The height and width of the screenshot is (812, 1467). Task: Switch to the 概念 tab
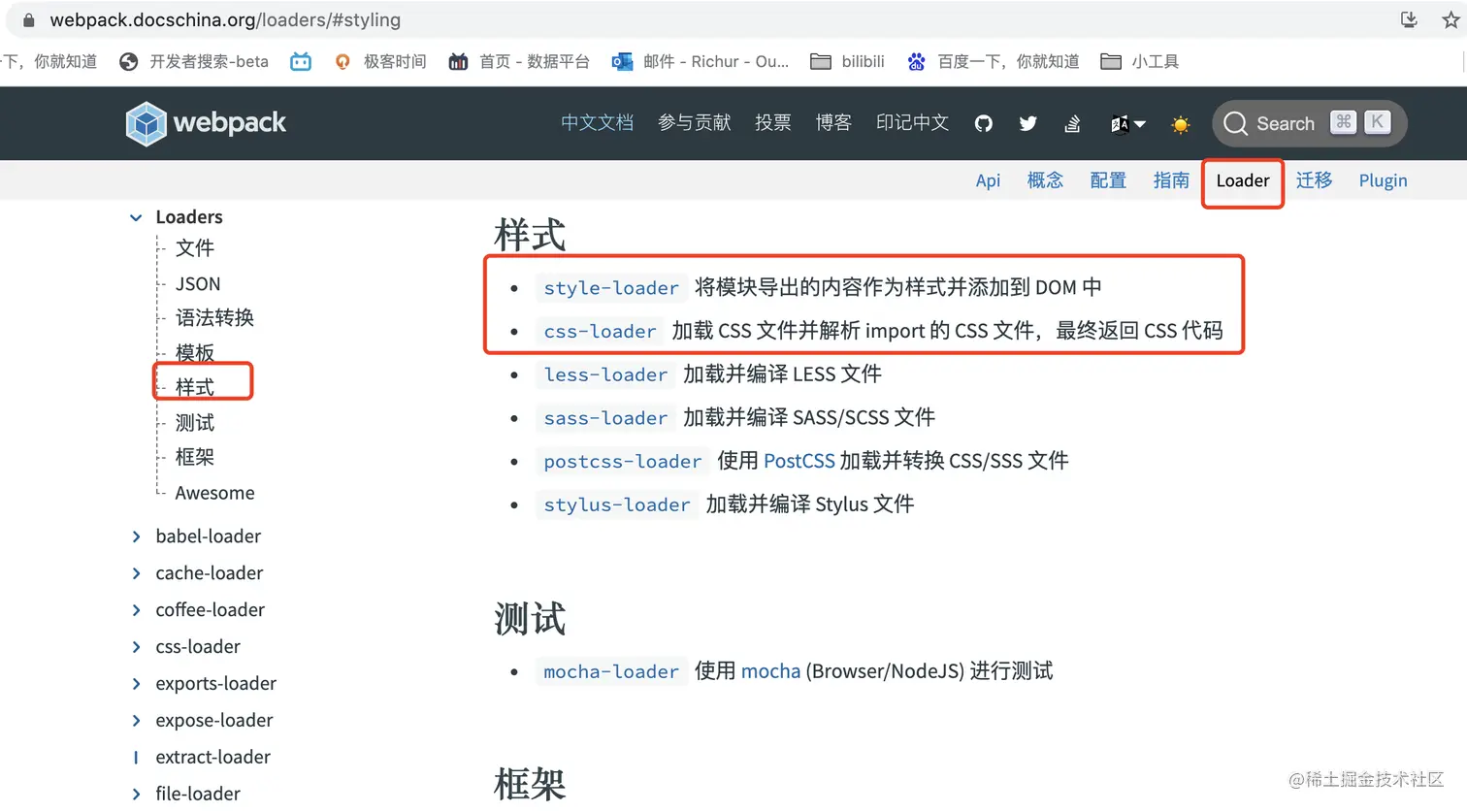pos(1045,180)
